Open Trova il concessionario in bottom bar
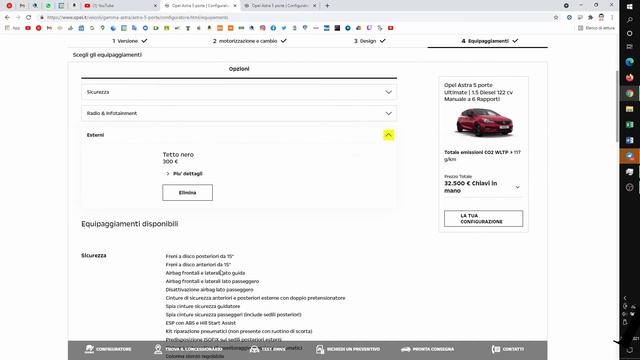Image resolution: width=640 pixels, height=360 pixels. pyautogui.click(x=188, y=349)
